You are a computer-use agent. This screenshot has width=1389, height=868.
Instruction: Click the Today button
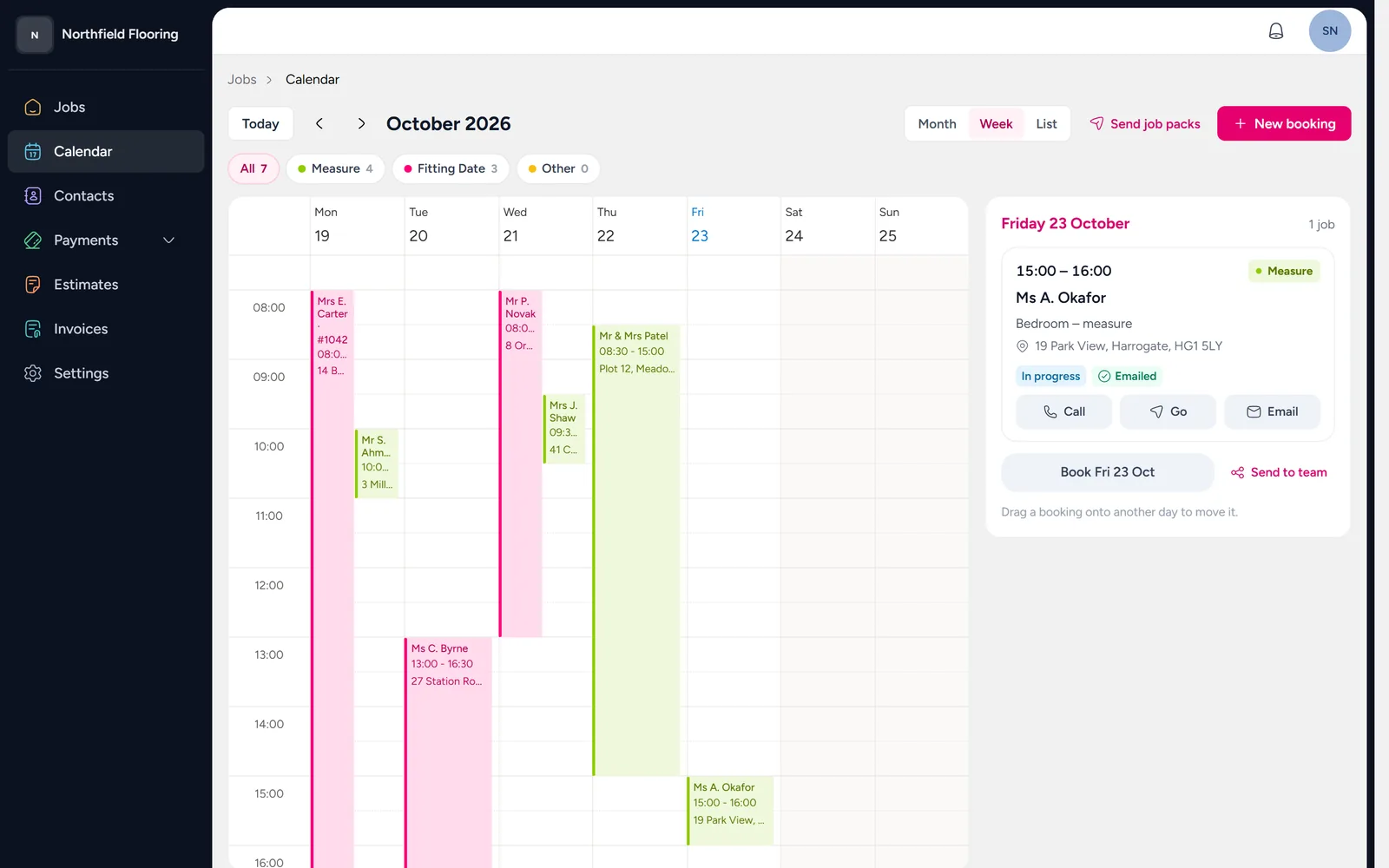point(260,123)
